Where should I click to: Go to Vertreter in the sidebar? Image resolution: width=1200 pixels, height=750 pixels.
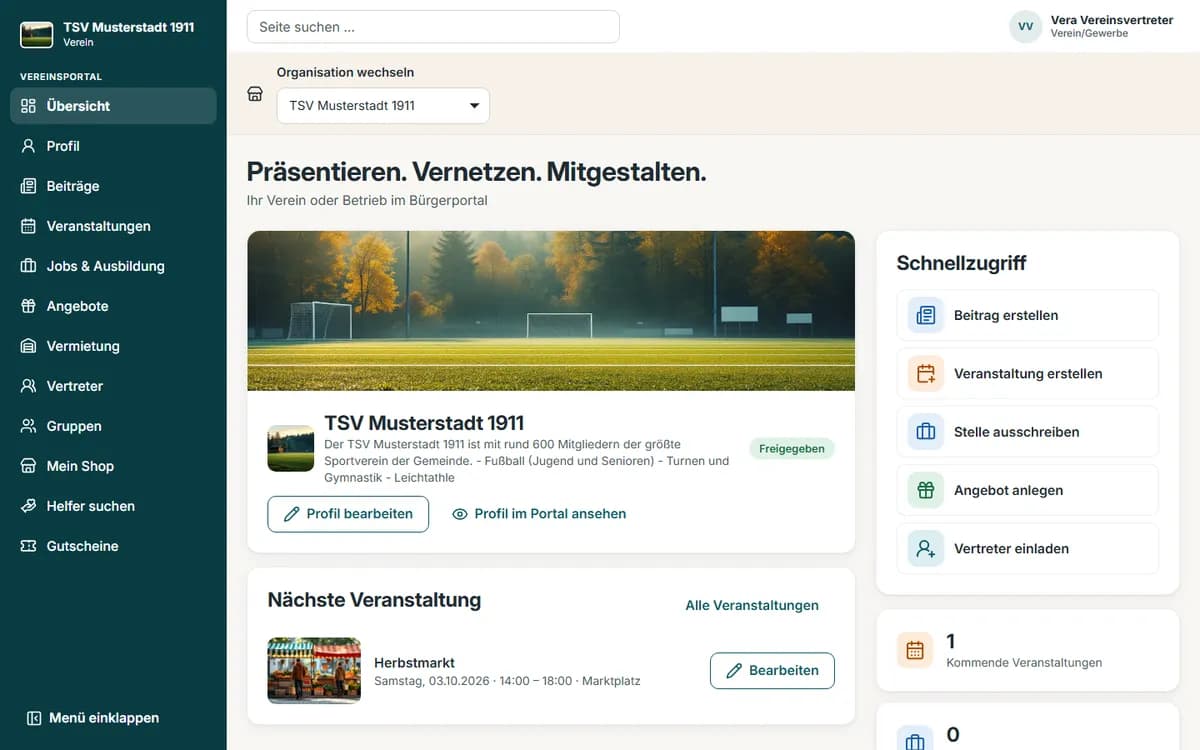pyautogui.click(x=113, y=386)
